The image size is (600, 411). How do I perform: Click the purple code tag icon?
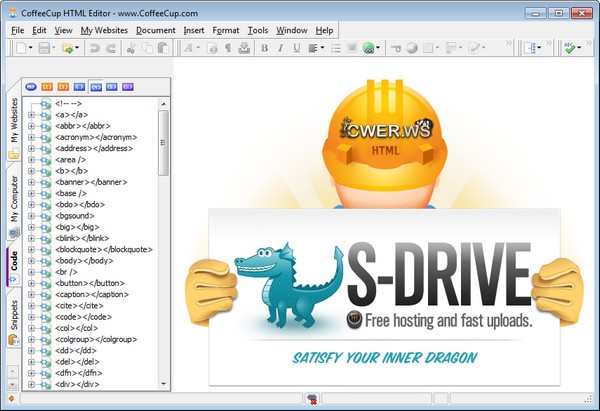tap(127, 87)
